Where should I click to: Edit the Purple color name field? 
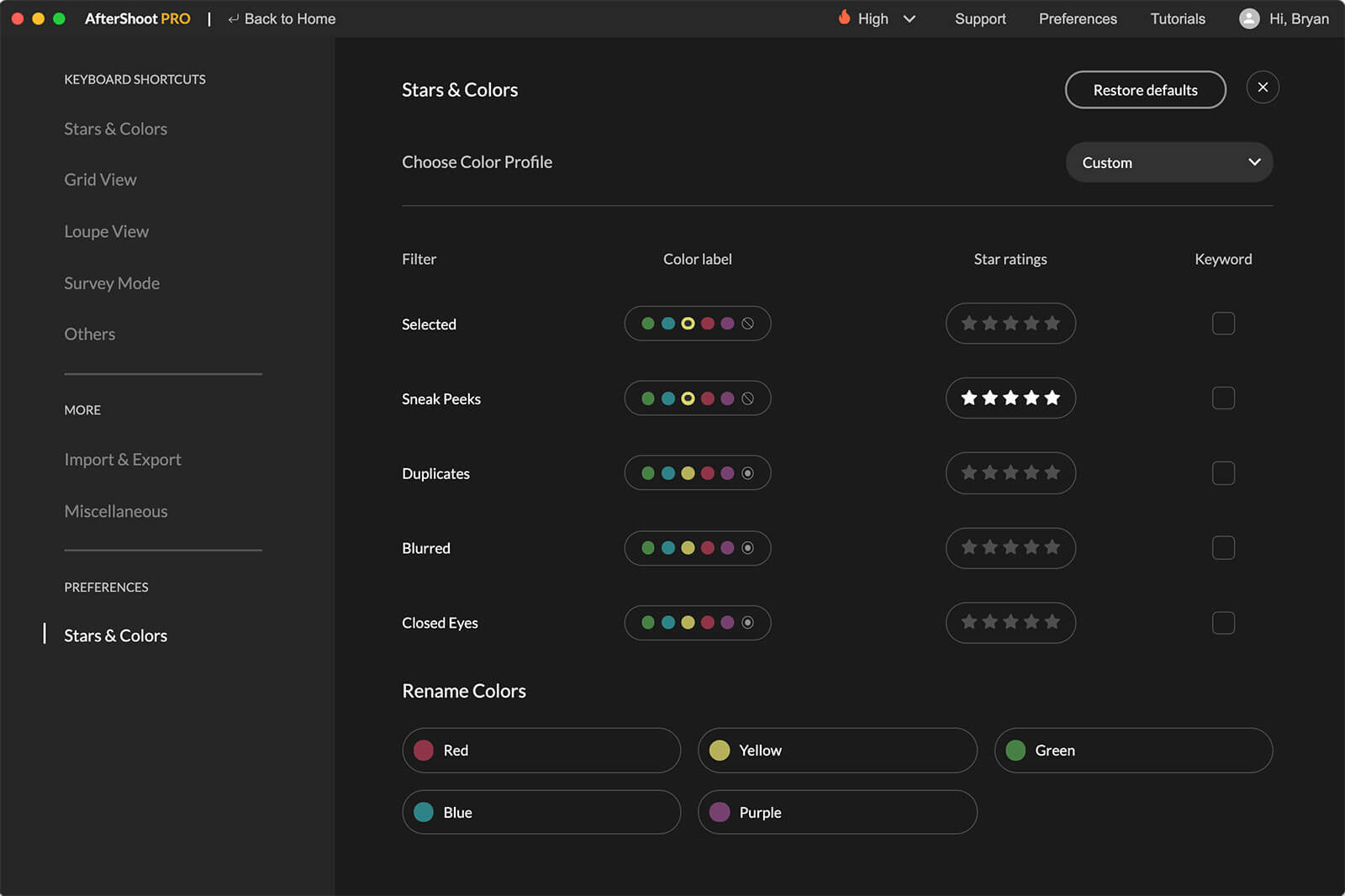click(849, 812)
